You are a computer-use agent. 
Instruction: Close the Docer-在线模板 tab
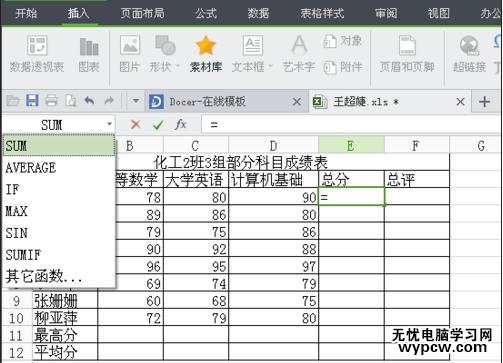[x=297, y=101]
